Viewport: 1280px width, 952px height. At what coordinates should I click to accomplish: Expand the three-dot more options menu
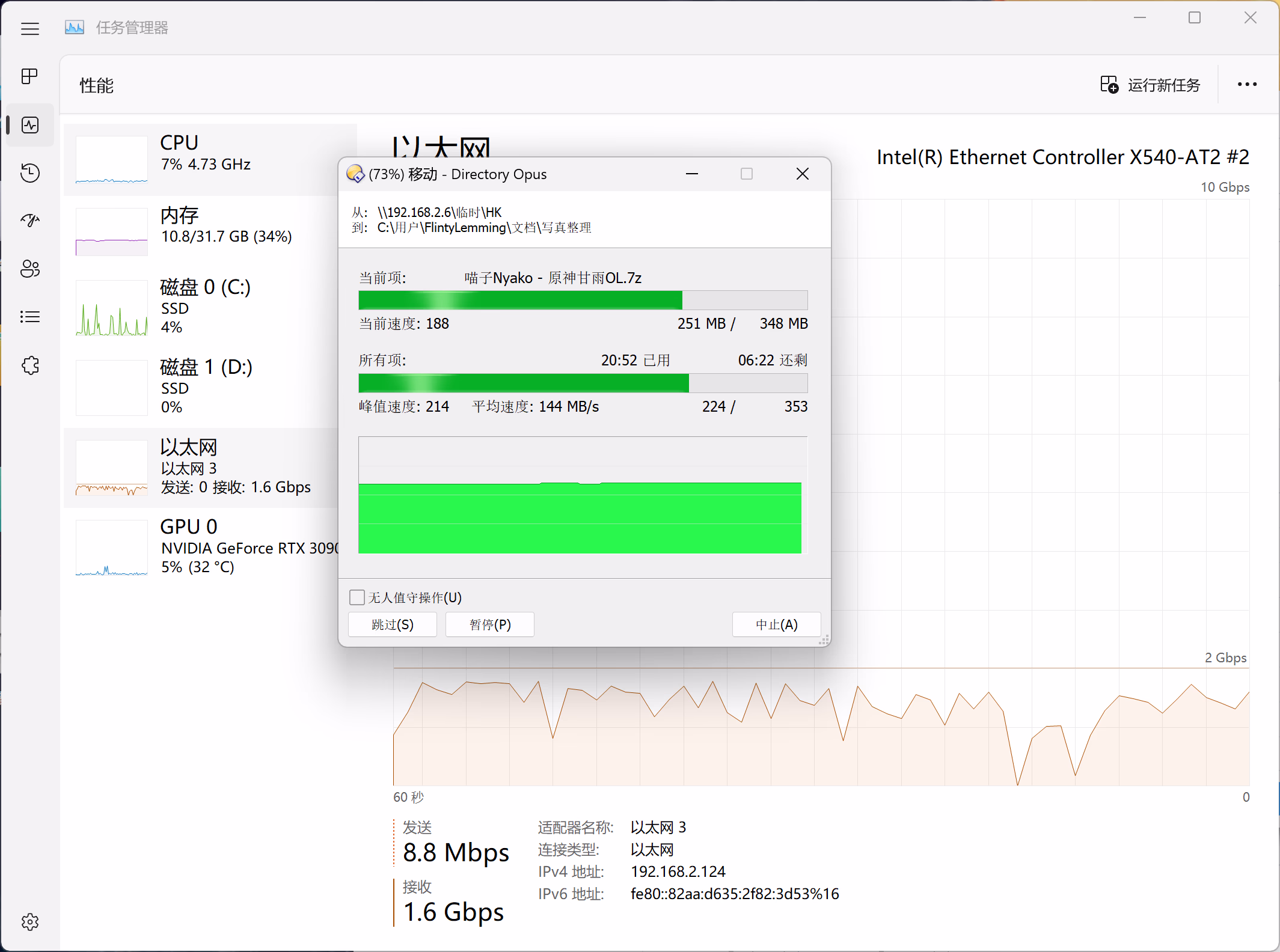pos(1247,85)
